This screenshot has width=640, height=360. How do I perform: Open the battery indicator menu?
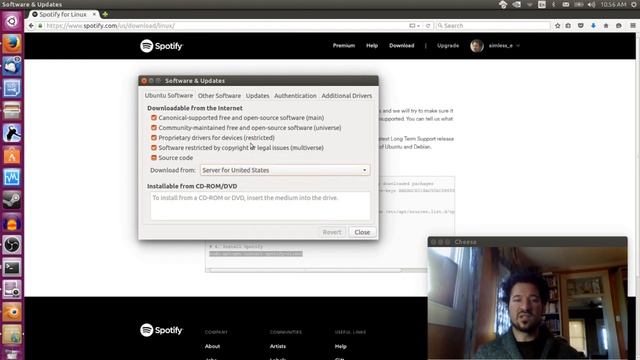(579, 4)
